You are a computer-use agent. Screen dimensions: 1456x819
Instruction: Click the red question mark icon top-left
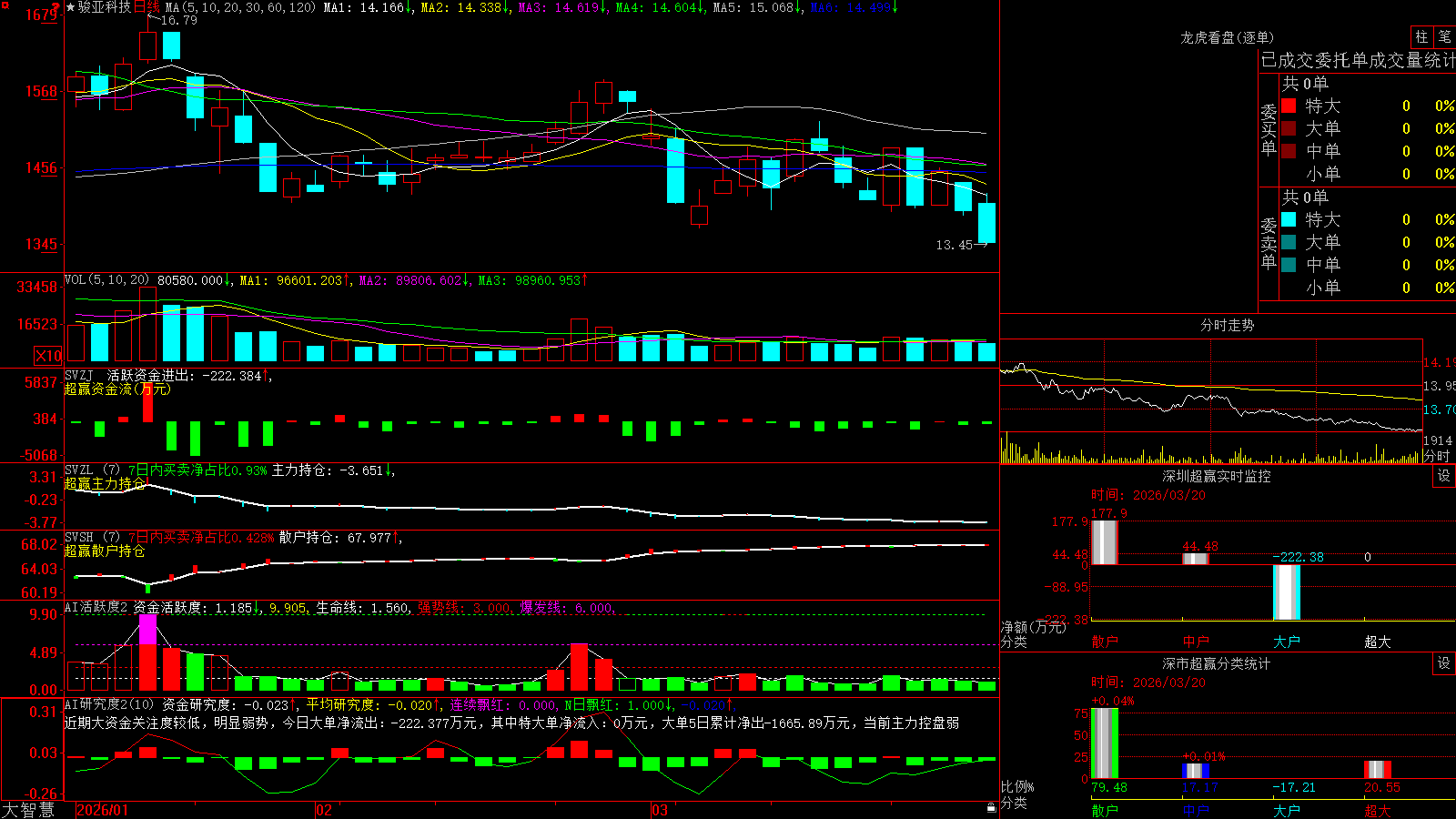click(56, 7)
